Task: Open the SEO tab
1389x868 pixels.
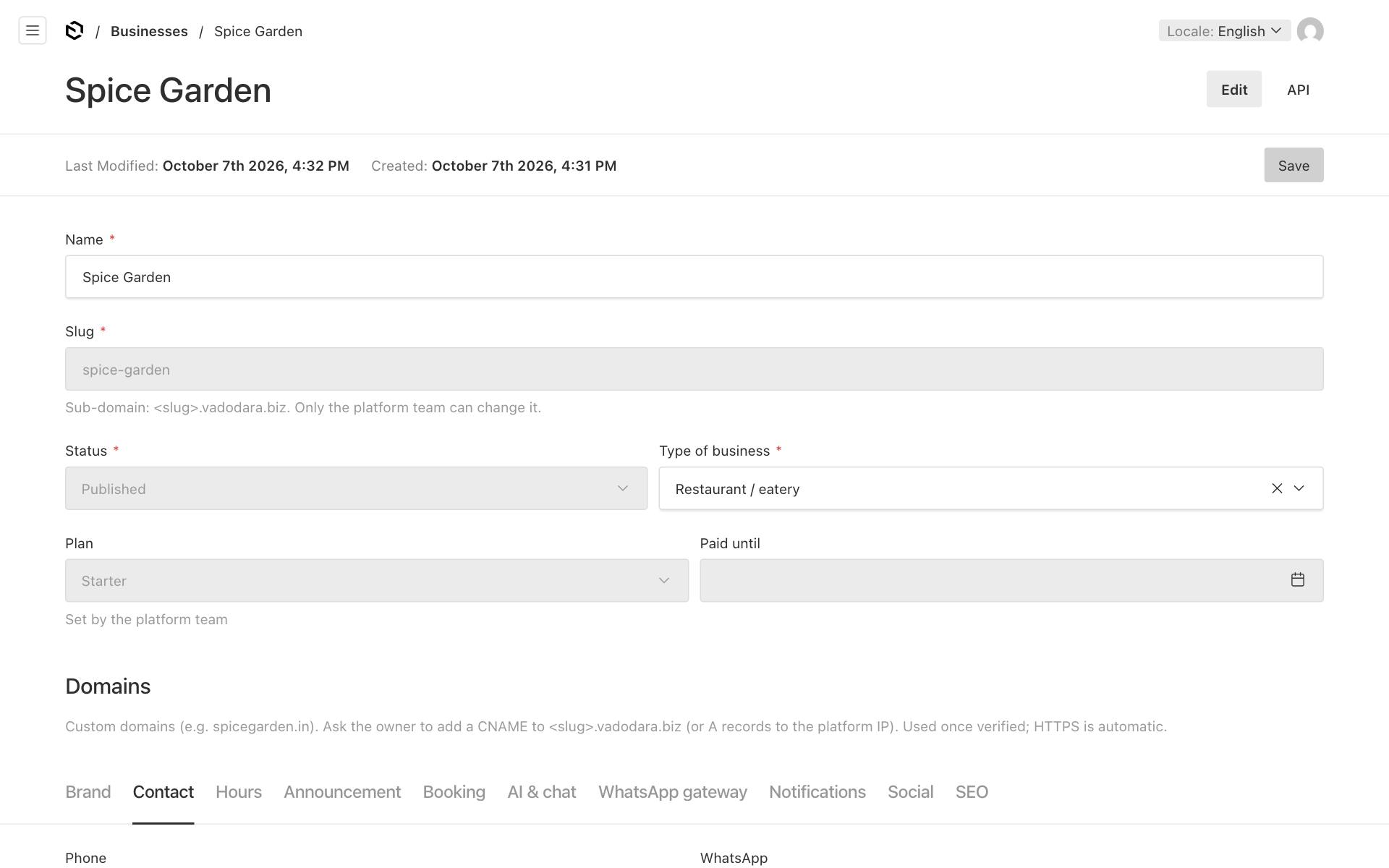Action: 972,792
